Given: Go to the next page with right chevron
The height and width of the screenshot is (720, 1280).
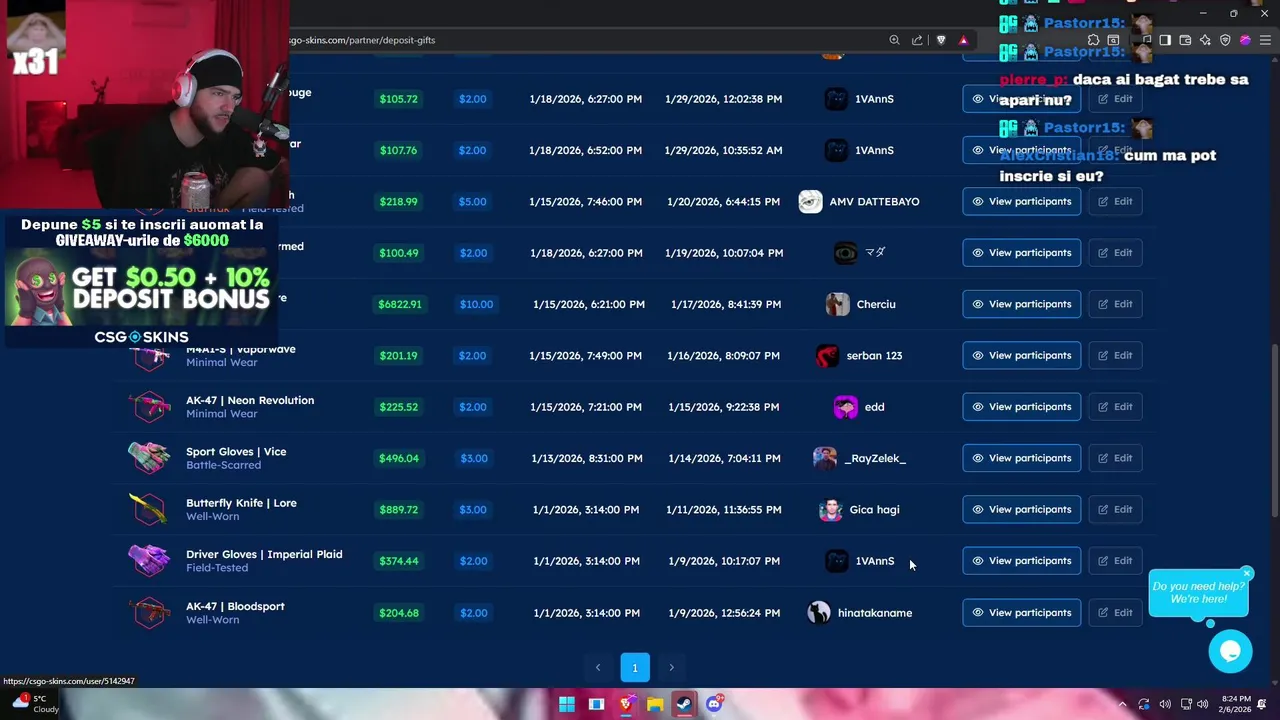Looking at the screenshot, I should (x=671, y=667).
